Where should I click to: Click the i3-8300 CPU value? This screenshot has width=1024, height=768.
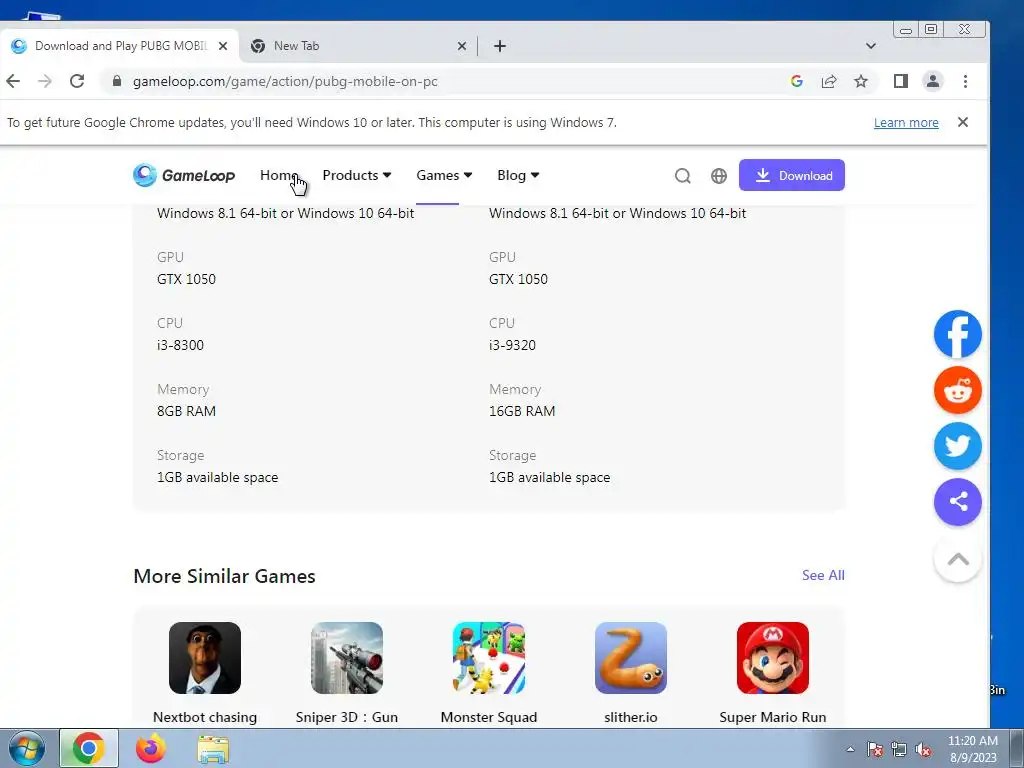pos(180,345)
